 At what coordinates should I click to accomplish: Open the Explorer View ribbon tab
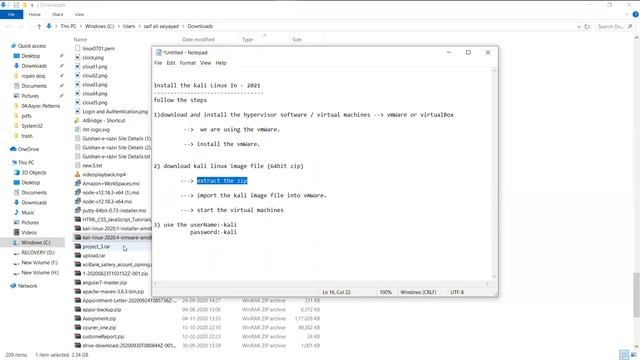click(x=79, y=14)
